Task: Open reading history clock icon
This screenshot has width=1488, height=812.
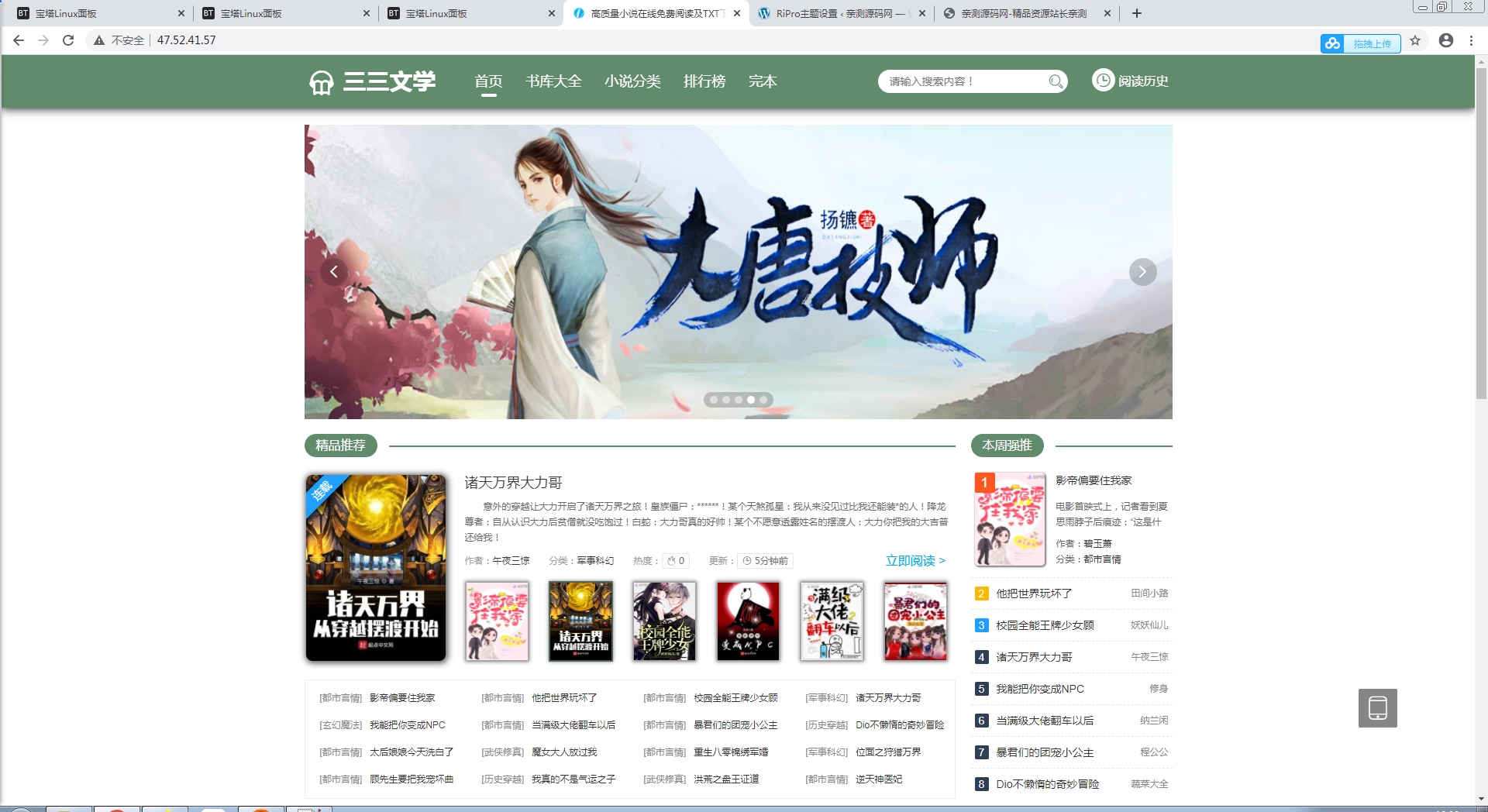Action: tap(1103, 80)
